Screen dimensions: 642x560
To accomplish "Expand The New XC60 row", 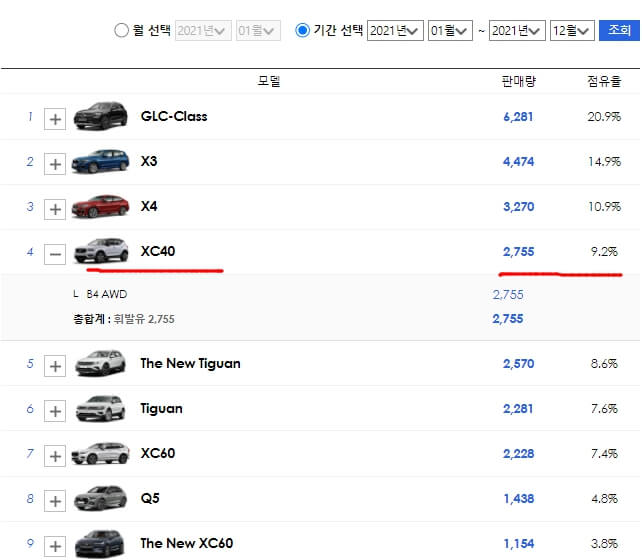I will click(55, 546).
